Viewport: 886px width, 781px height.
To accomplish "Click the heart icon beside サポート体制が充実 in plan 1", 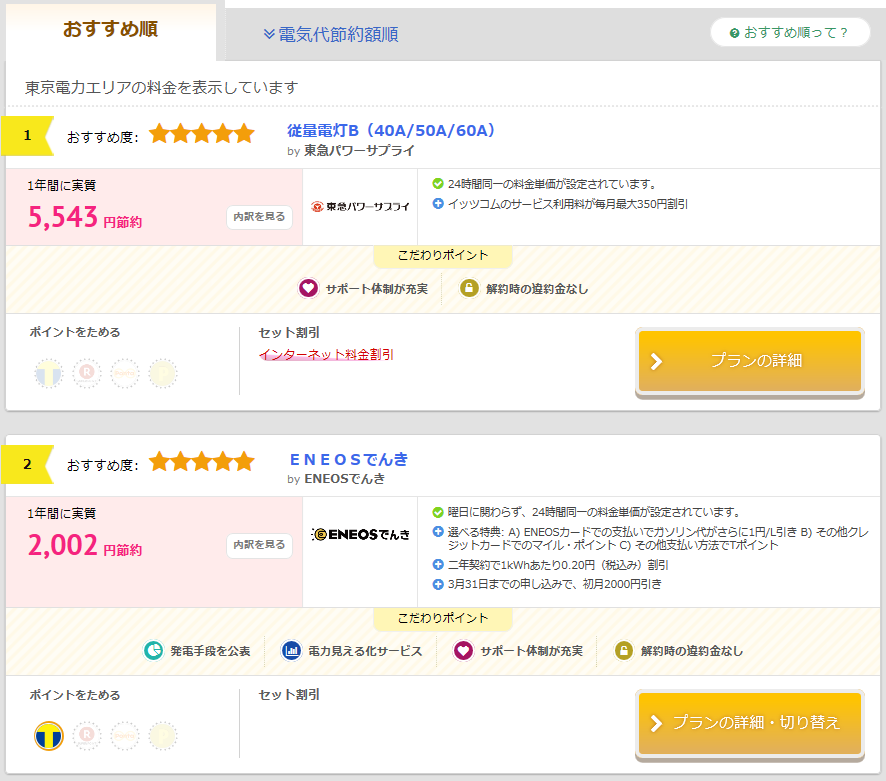I will [309, 289].
